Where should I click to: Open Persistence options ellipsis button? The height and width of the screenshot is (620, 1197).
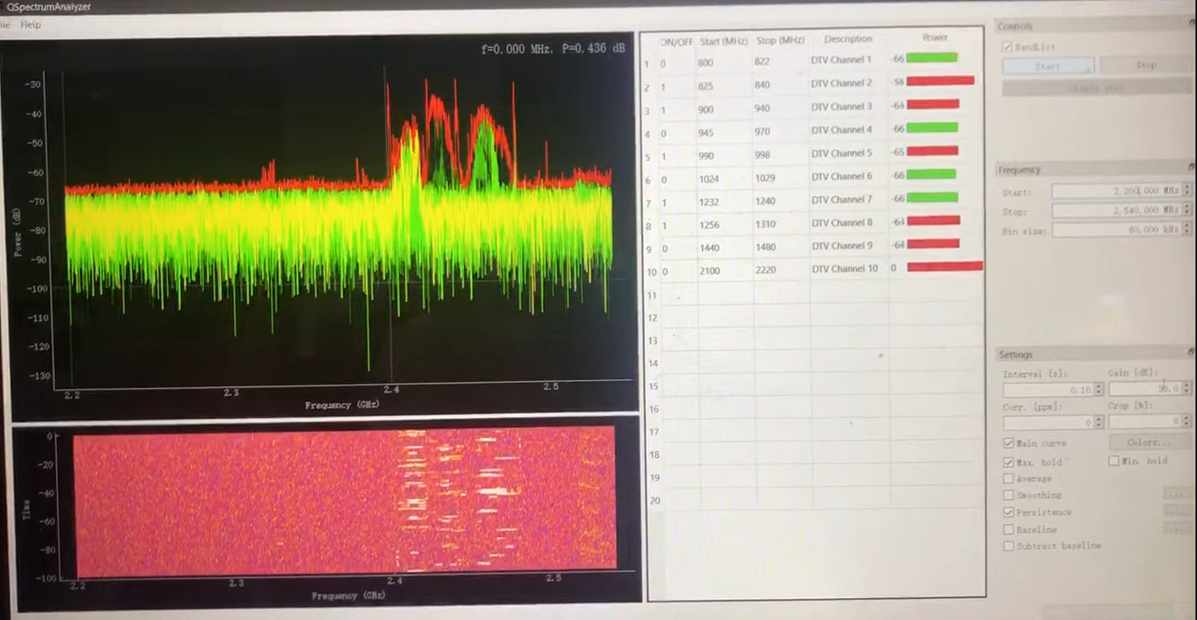click(x=1176, y=512)
